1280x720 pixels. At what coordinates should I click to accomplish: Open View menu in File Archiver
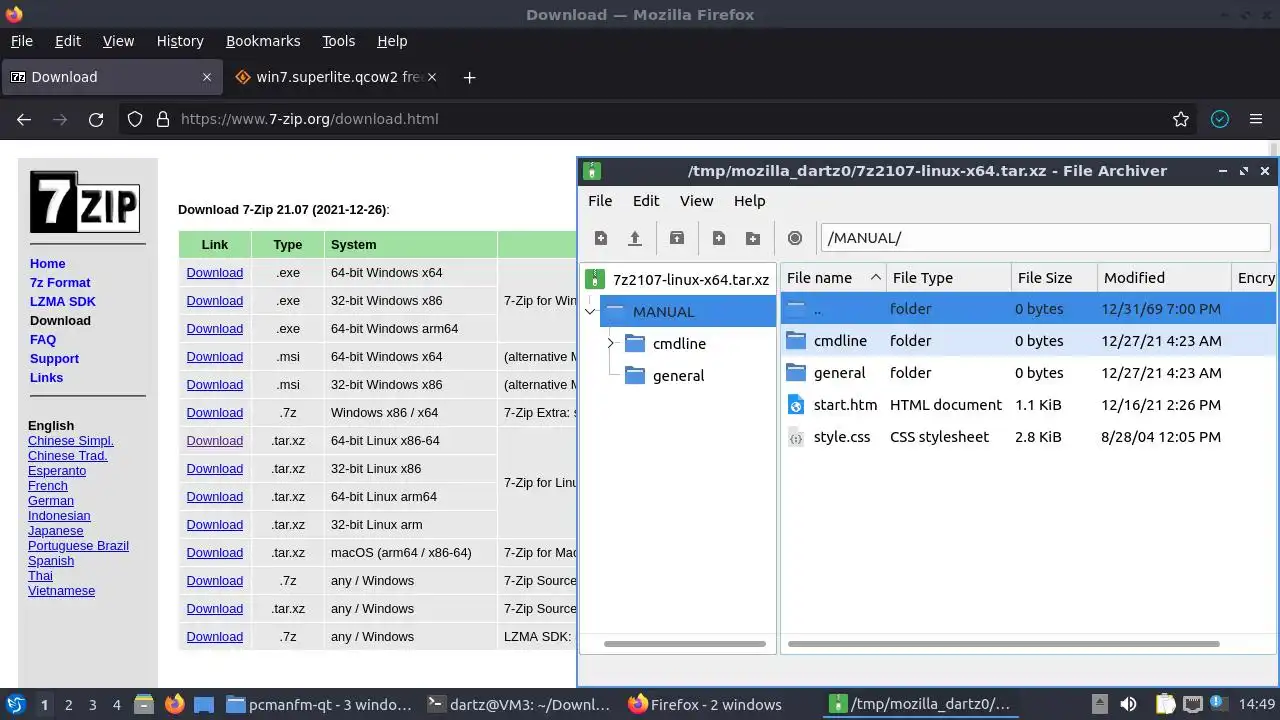(x=697, y=201)
